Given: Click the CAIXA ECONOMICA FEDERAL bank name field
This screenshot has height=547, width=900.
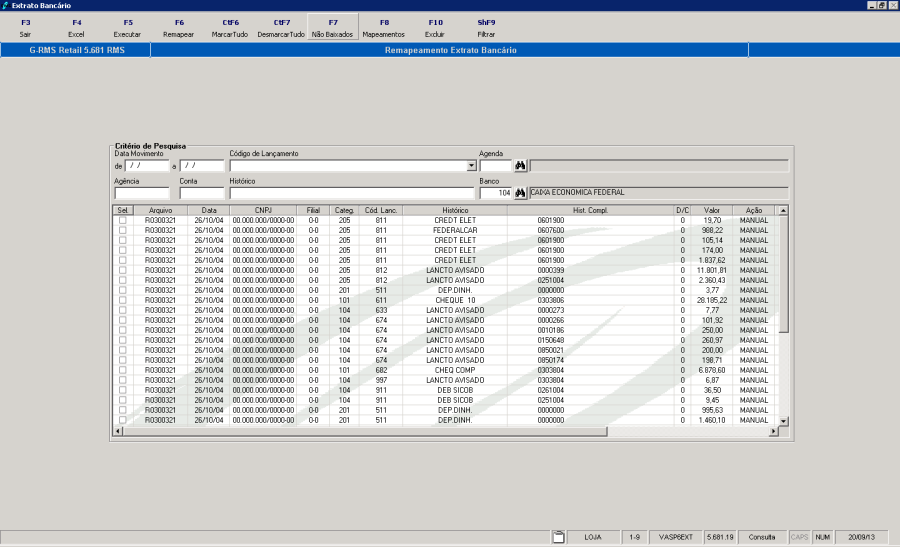Looking at the screenshot, I should pos(659,193).
